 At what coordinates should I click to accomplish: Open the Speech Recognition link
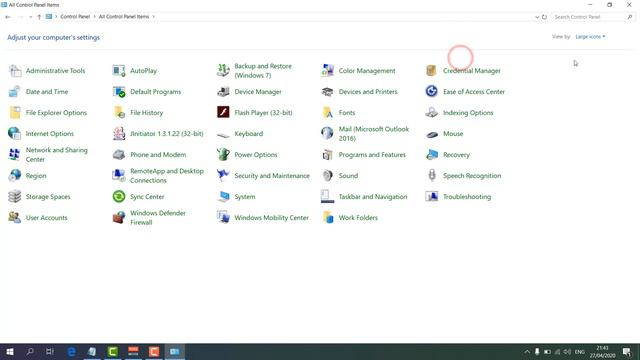pyautogui.click(x=472, y=176)
